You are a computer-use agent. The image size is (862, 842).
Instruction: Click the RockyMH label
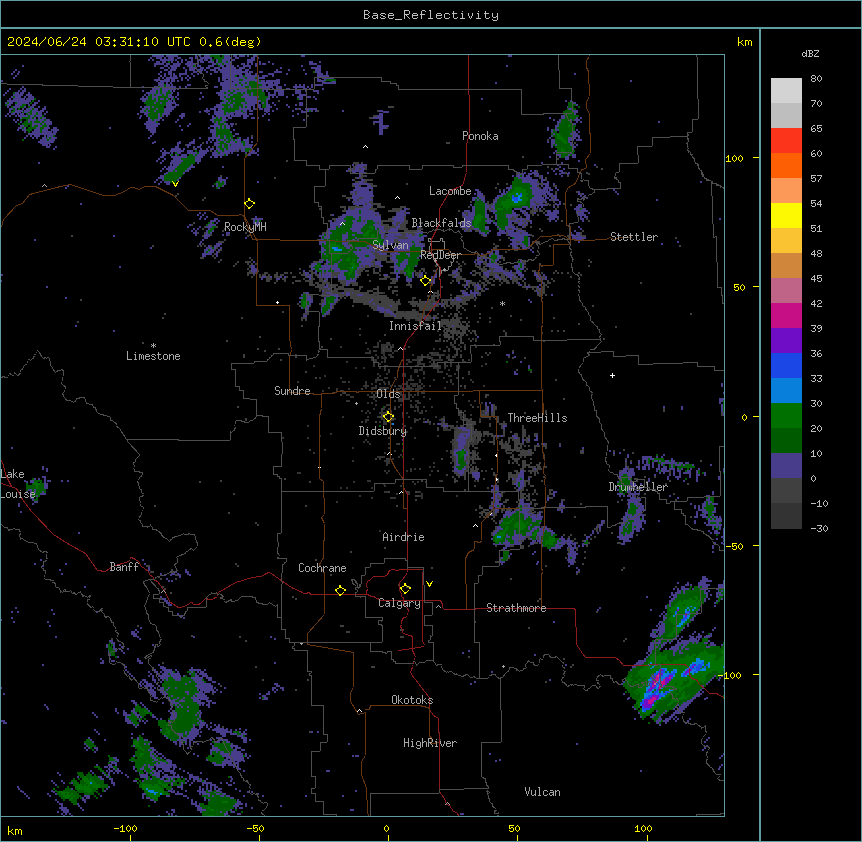(x=245, y=227)
